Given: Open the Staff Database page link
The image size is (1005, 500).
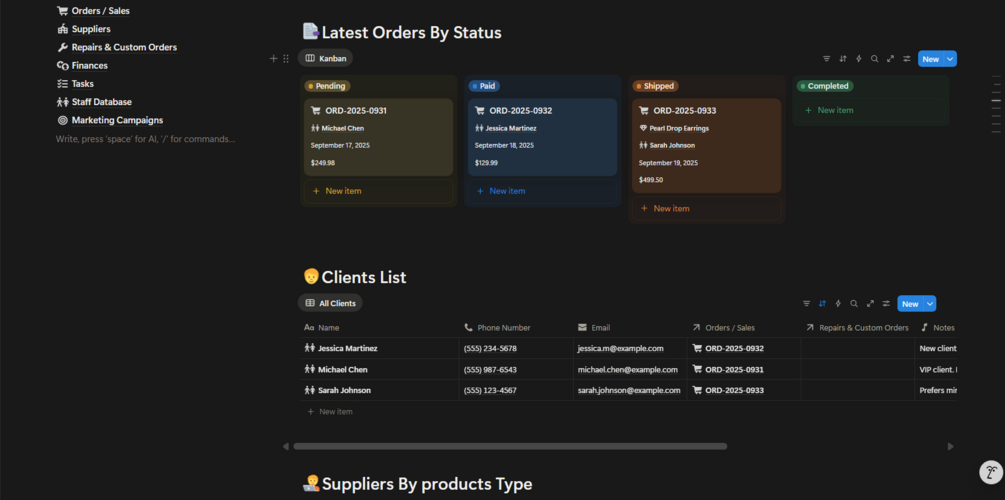Looking at the screenshot, I should coord(101,102).
